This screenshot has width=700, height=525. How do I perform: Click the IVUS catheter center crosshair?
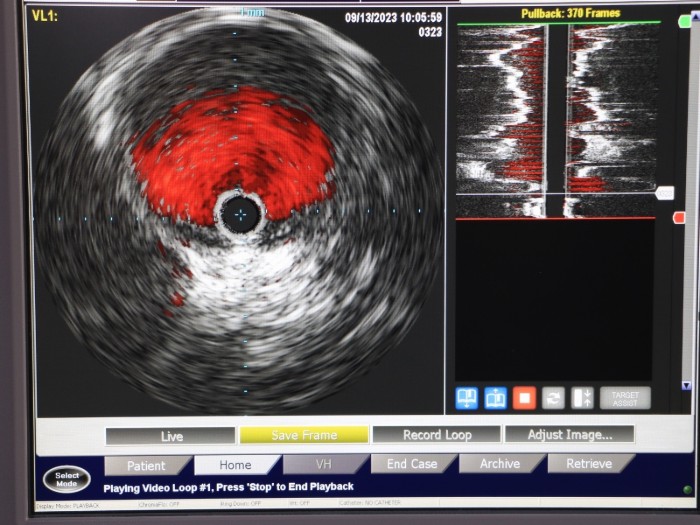point(239,211)
